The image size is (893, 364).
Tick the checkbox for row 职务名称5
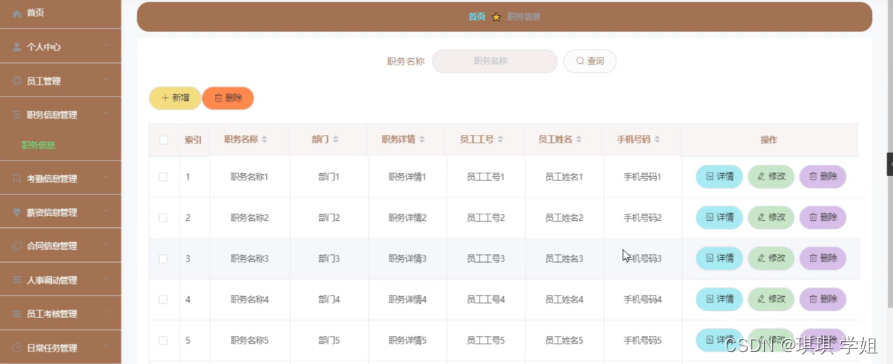pos(163,341)
